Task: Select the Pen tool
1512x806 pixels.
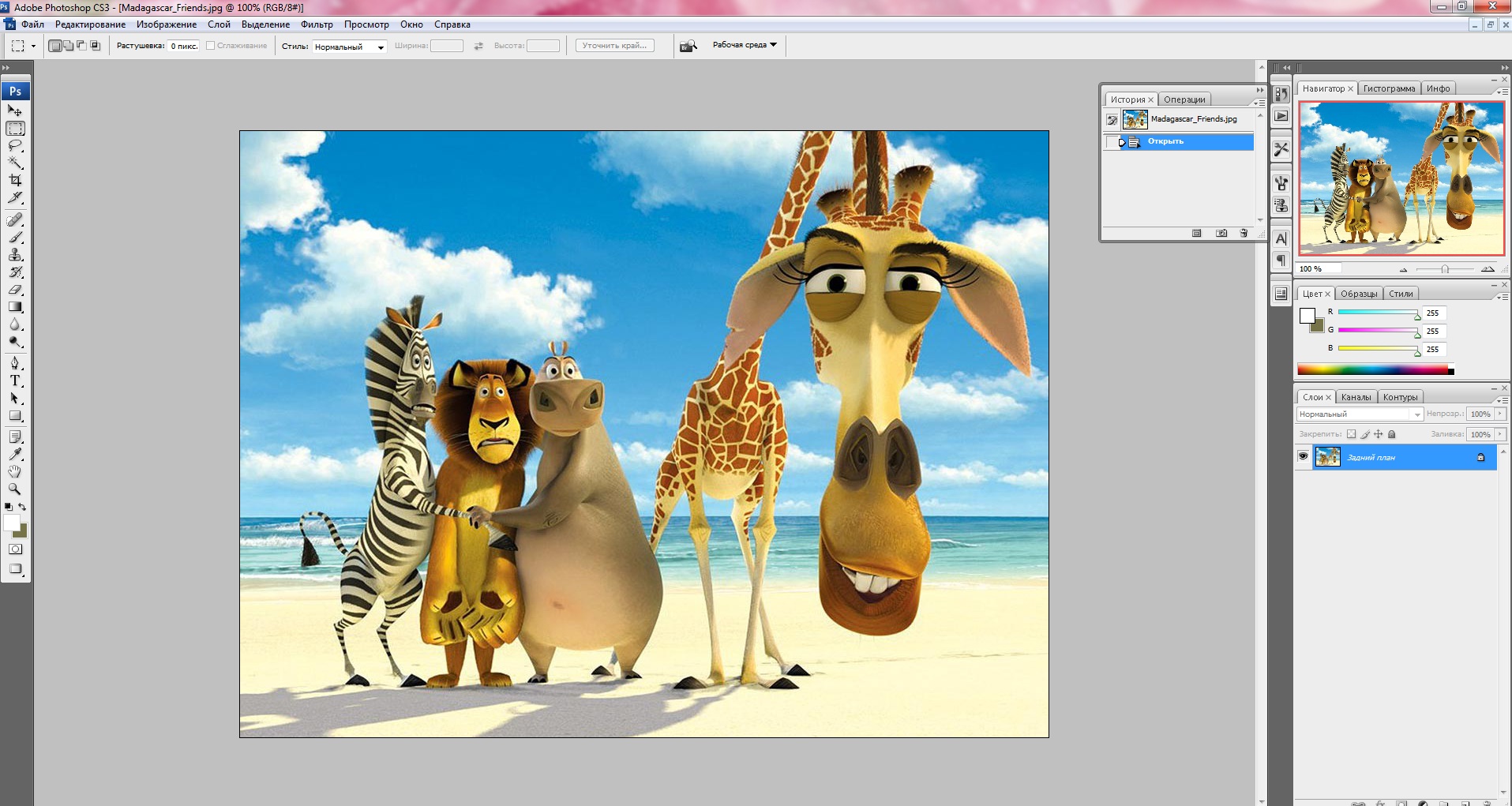Action: [15, 363]
